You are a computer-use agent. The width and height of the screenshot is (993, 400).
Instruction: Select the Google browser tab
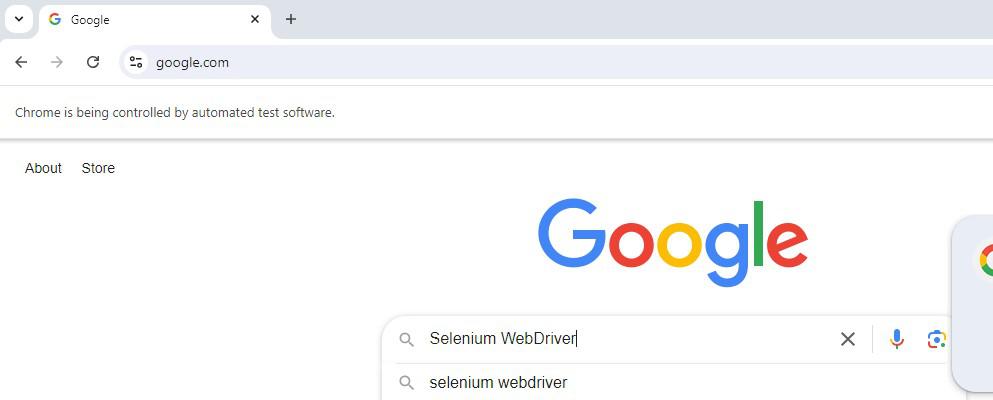[x=150, y=20]
